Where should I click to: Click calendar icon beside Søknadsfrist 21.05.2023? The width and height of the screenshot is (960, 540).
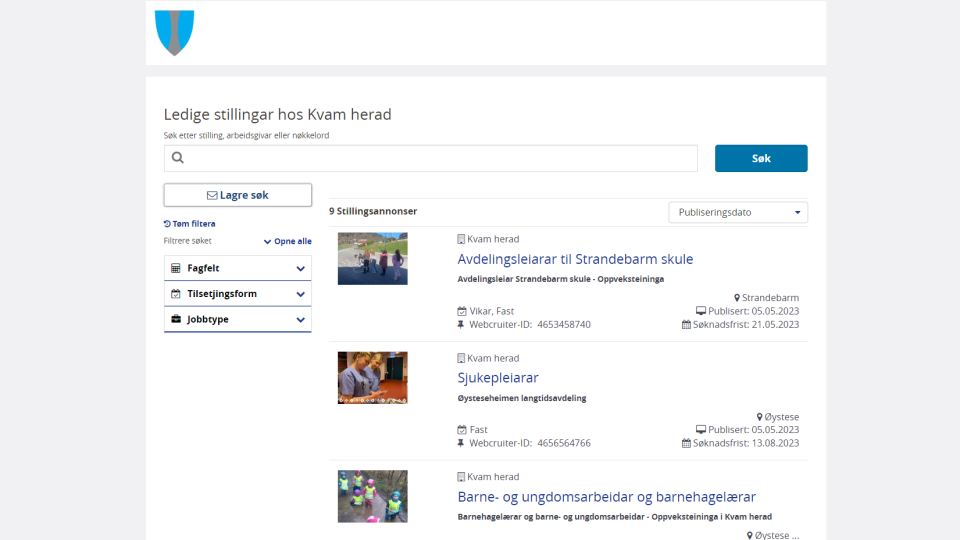(686, 324)
